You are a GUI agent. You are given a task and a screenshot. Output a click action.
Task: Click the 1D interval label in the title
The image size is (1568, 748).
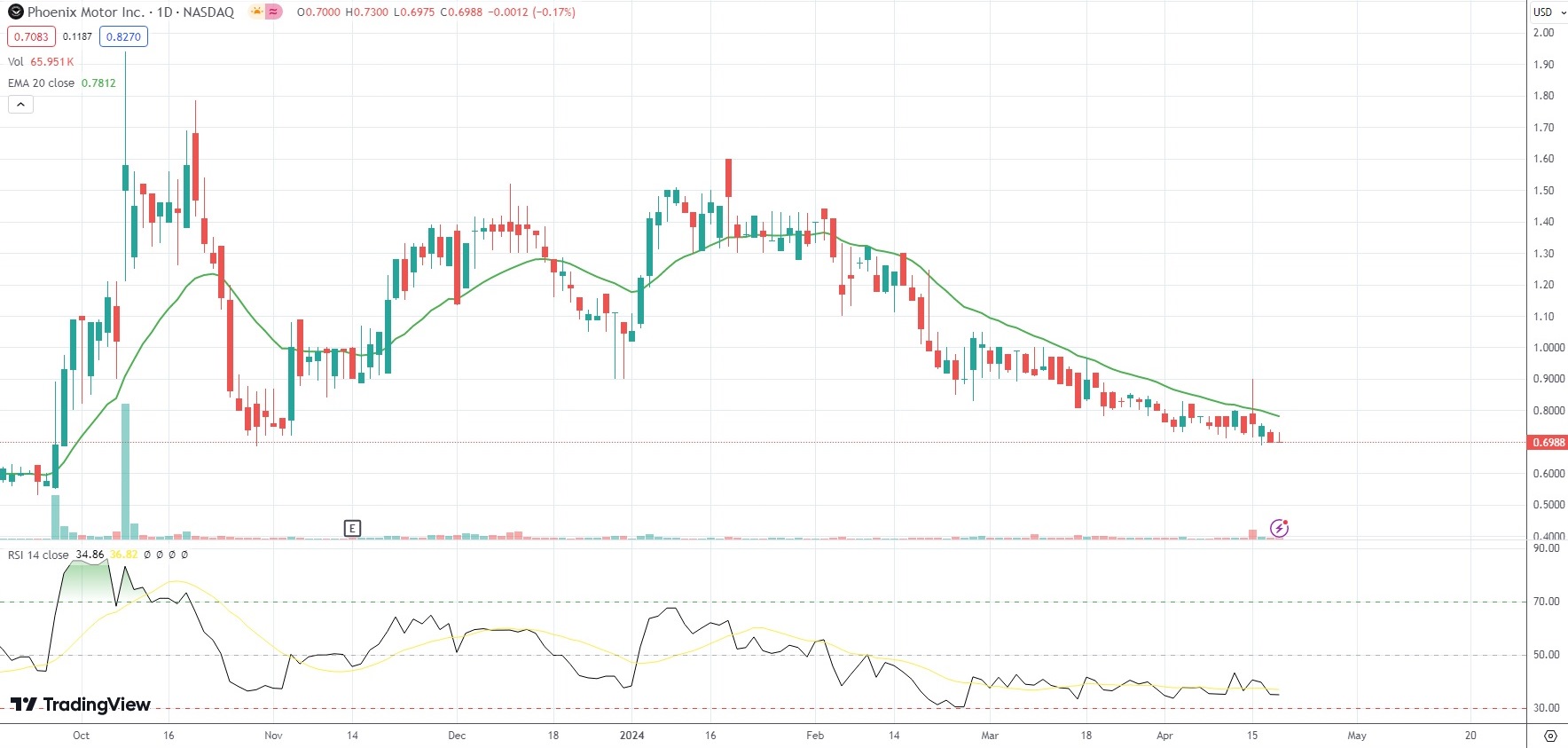(x=164, y=12)
